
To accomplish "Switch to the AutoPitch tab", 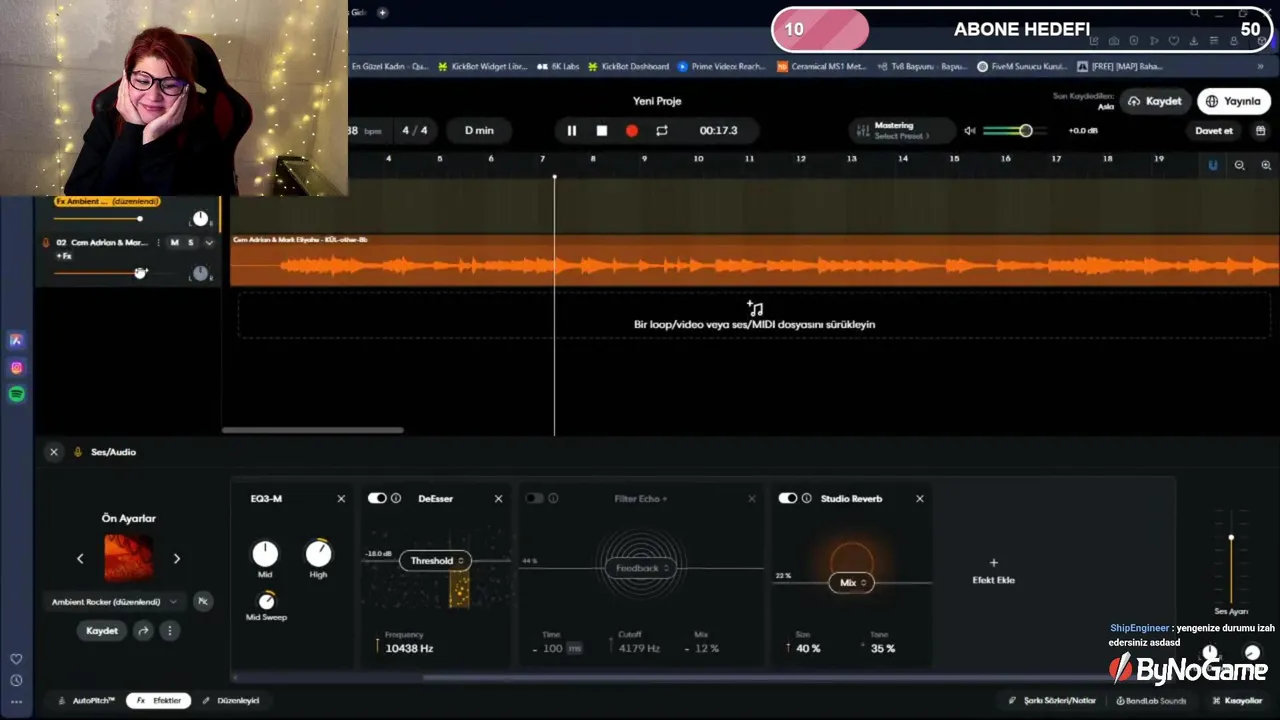I will tap(87, 701).
